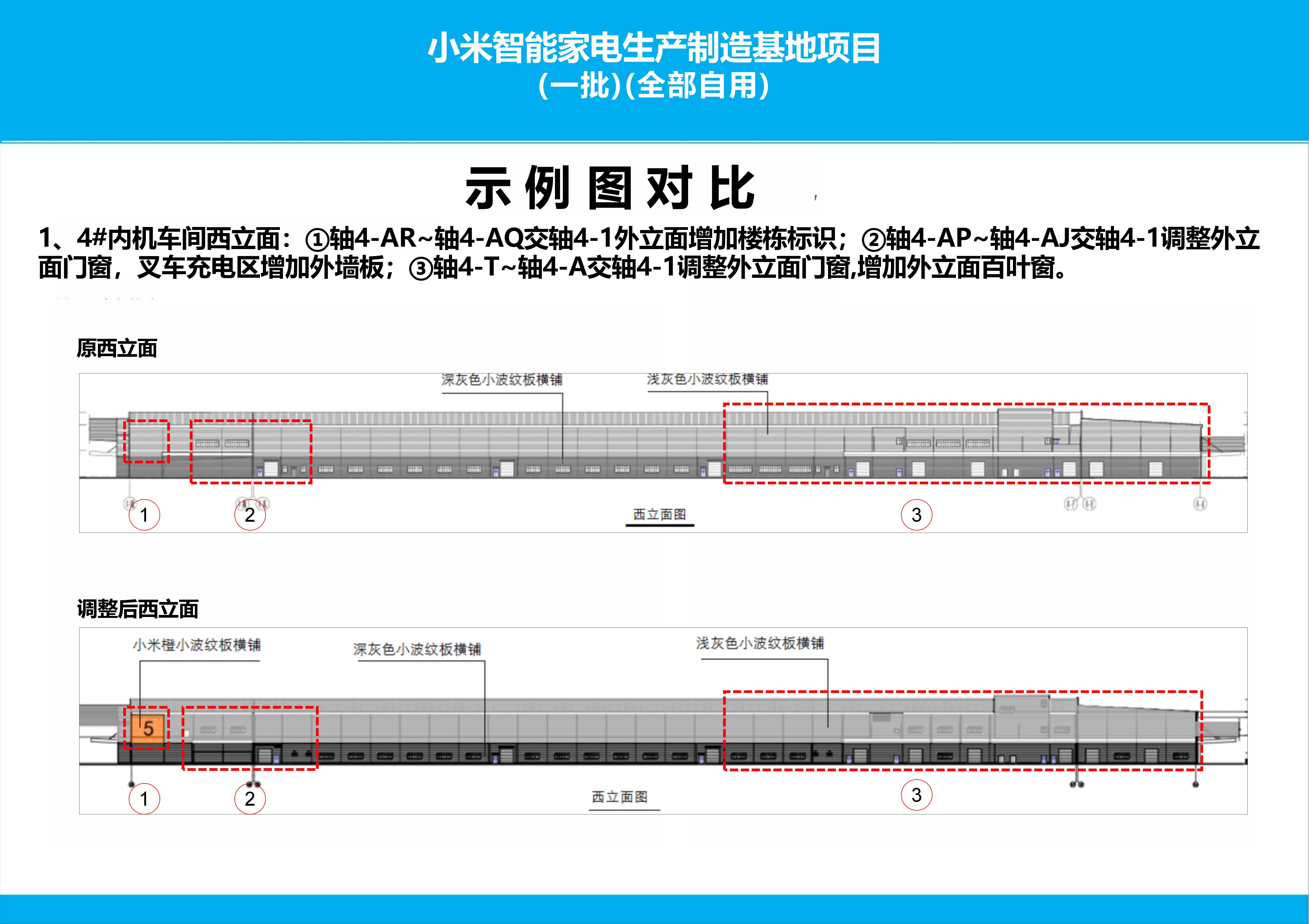The height and width of the screenshot is (924, 1309).
Task: Click circled number 1 under original elevation
Action: point(144,515)
